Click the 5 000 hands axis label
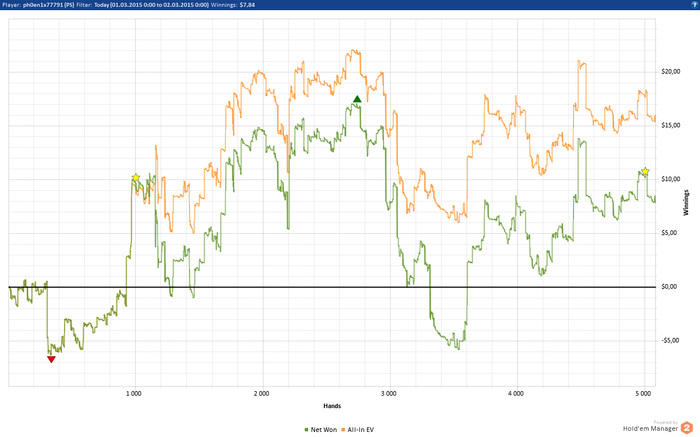Viewport: 700px width, 437px height. [x=643, y=394]
